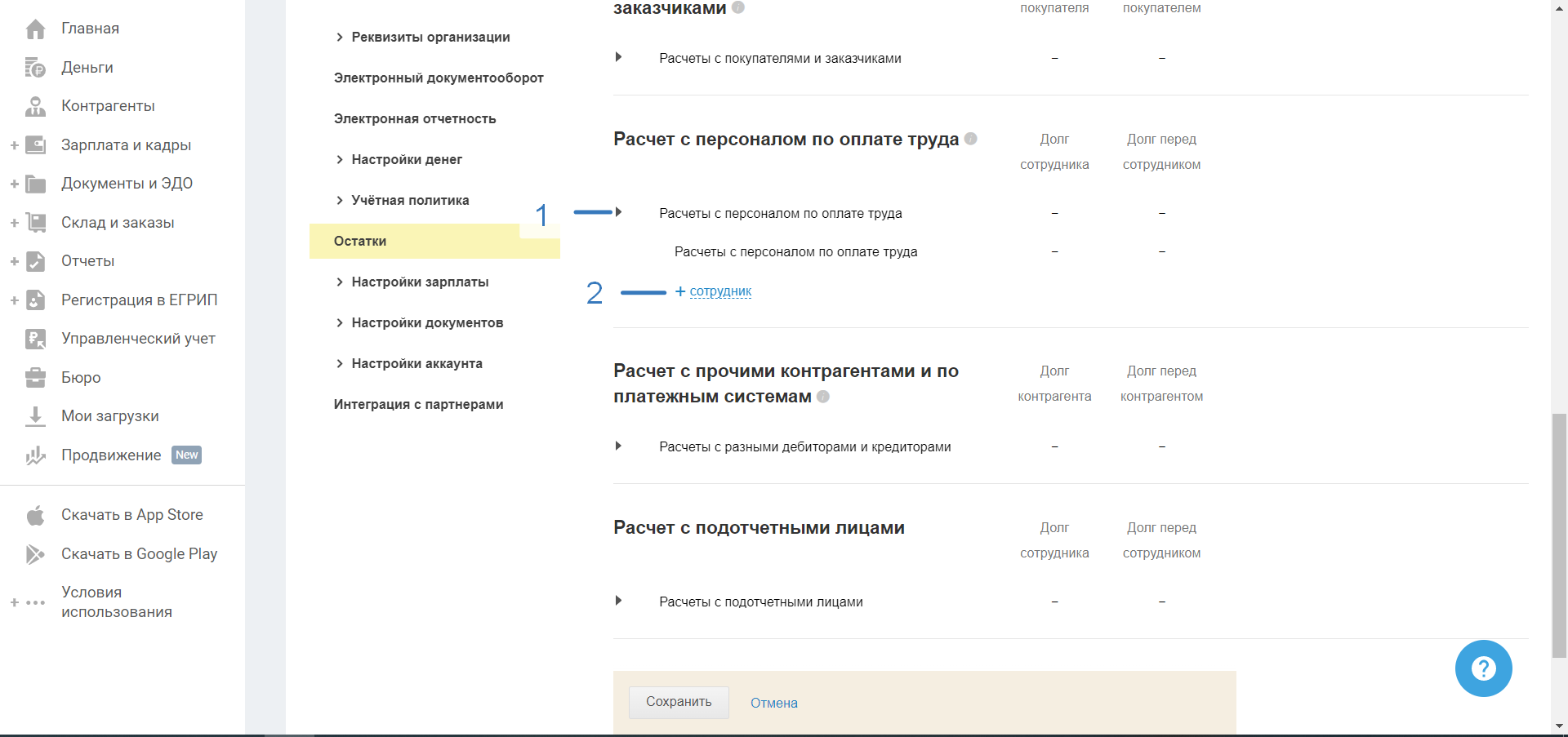Image resolution: width=1568 pixels, height=737 pixels.
Task: Open Деньги section in the sidebar
Action: click(87, 68)
